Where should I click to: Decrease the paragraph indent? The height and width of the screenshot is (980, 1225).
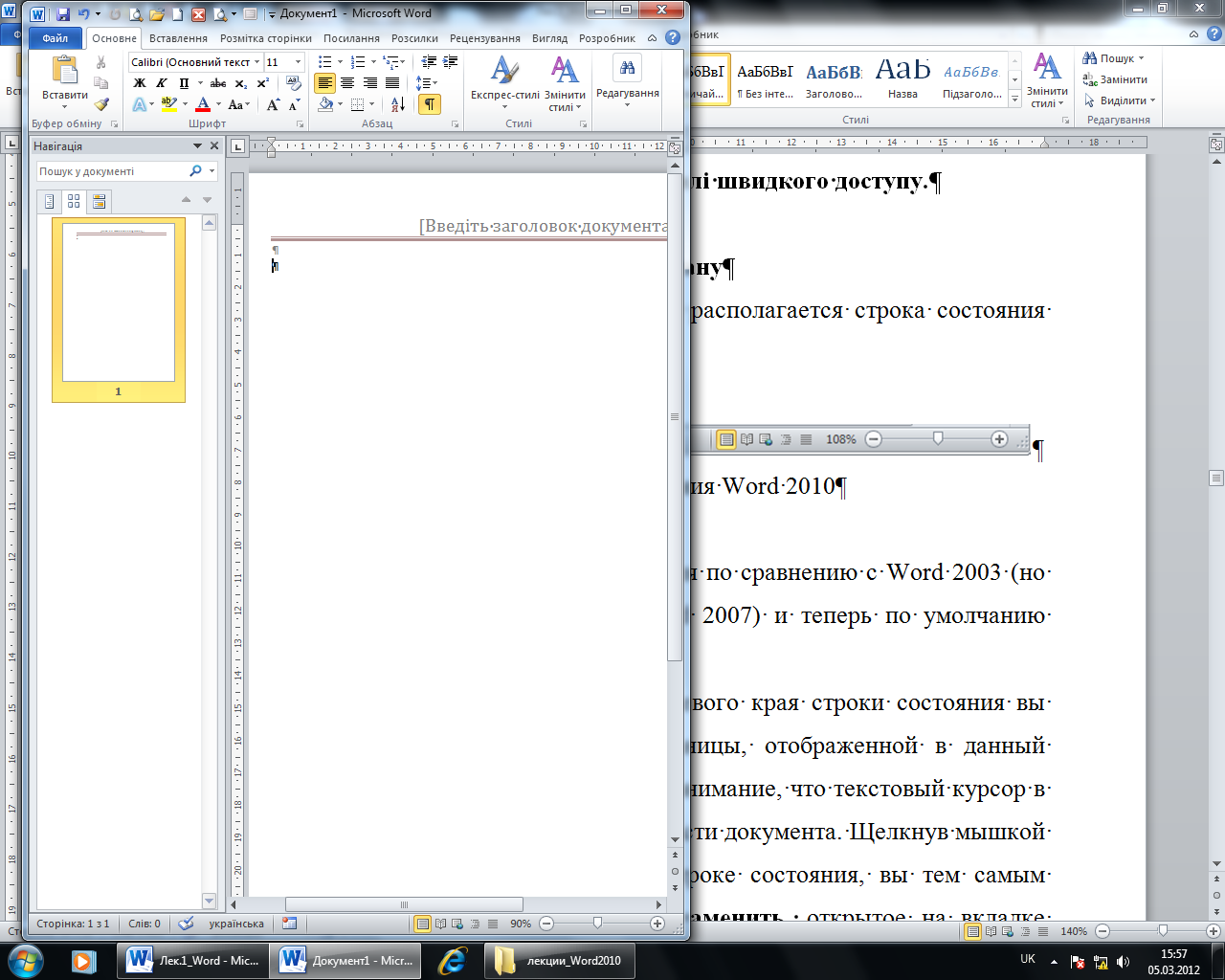(429, 62)
